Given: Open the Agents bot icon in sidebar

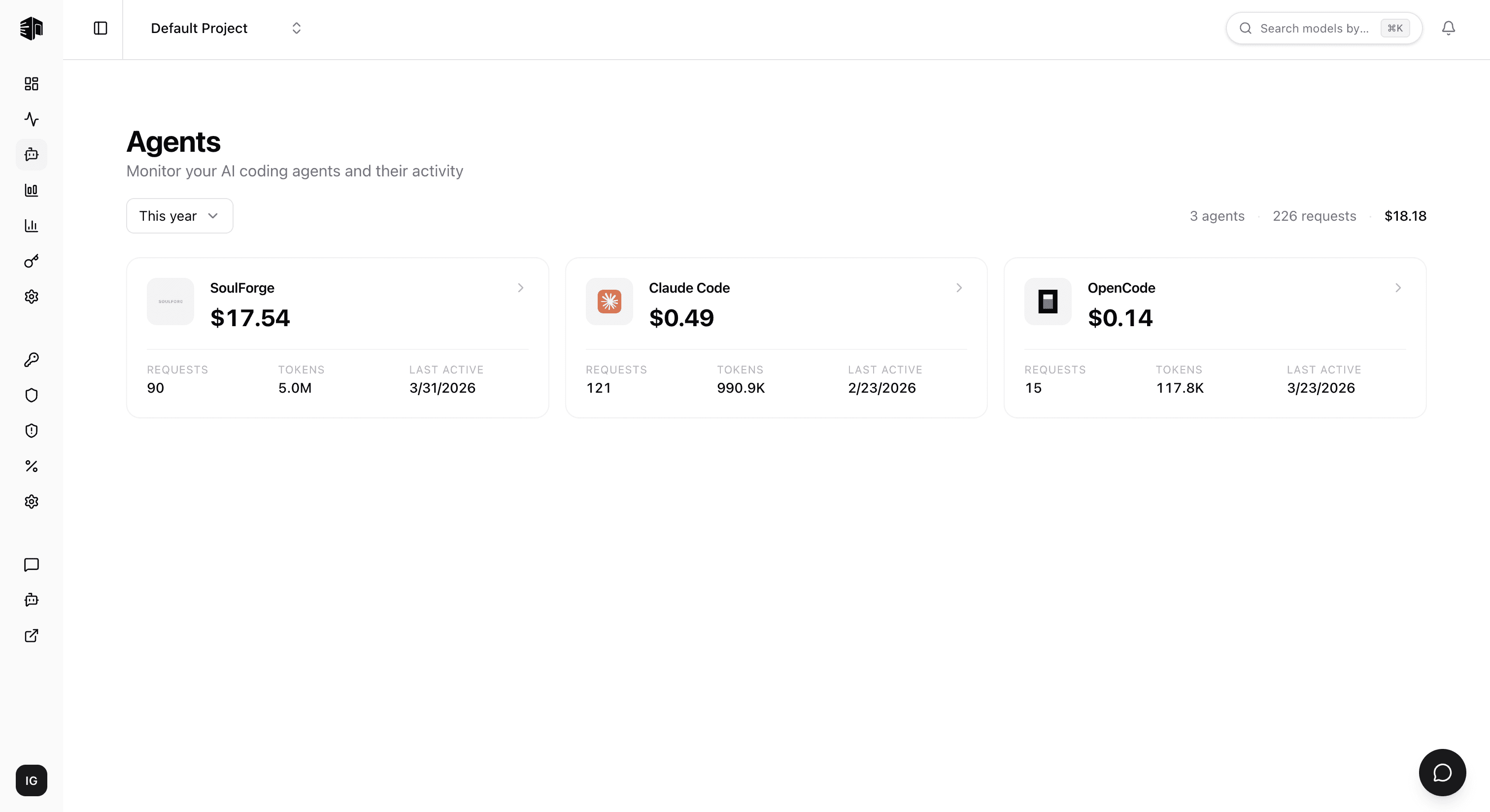Looking at the screenshot, I should click(x=31, y=154).
